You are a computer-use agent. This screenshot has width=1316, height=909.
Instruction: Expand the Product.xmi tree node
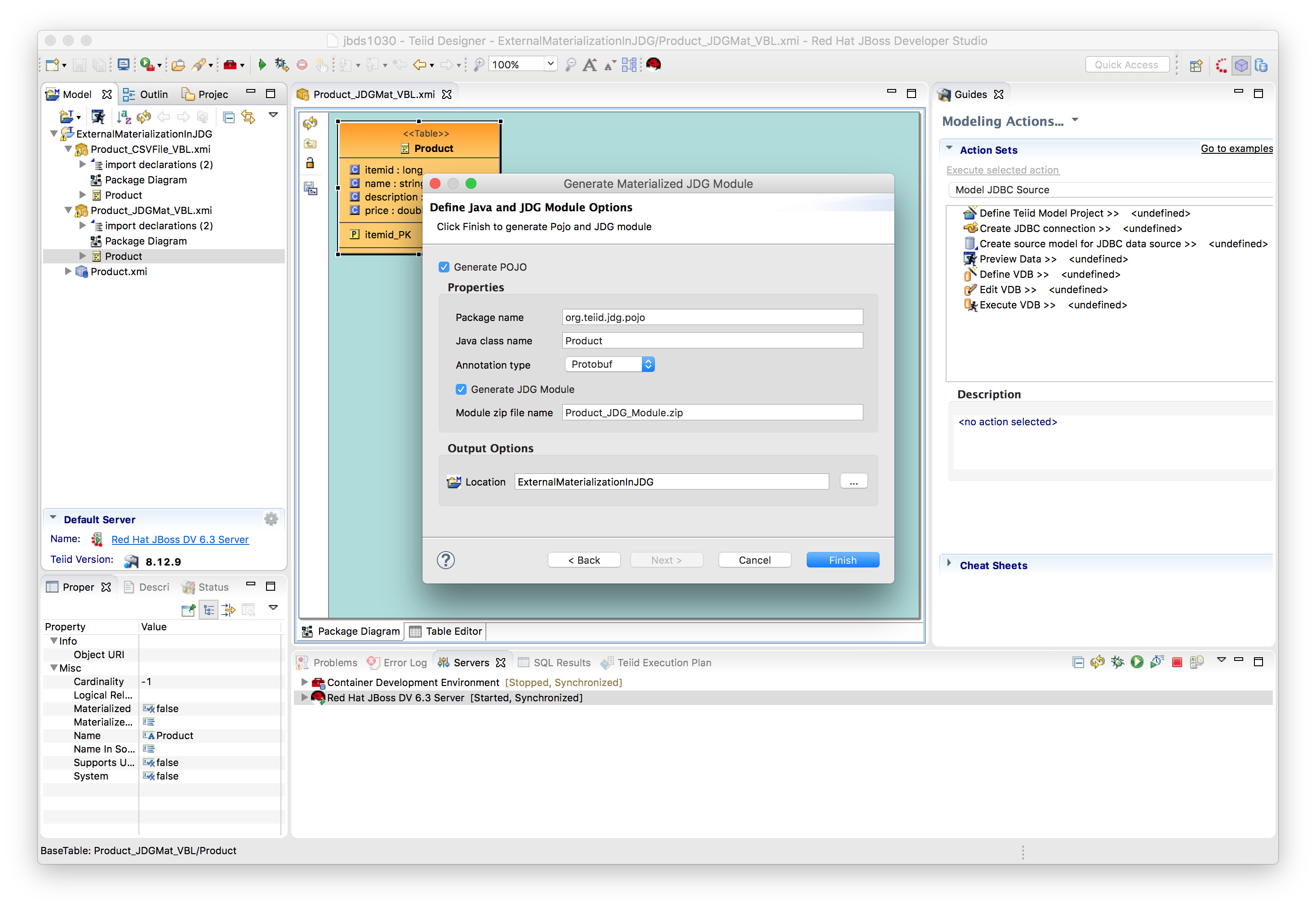pyautogui.click(x=68, y=272)
